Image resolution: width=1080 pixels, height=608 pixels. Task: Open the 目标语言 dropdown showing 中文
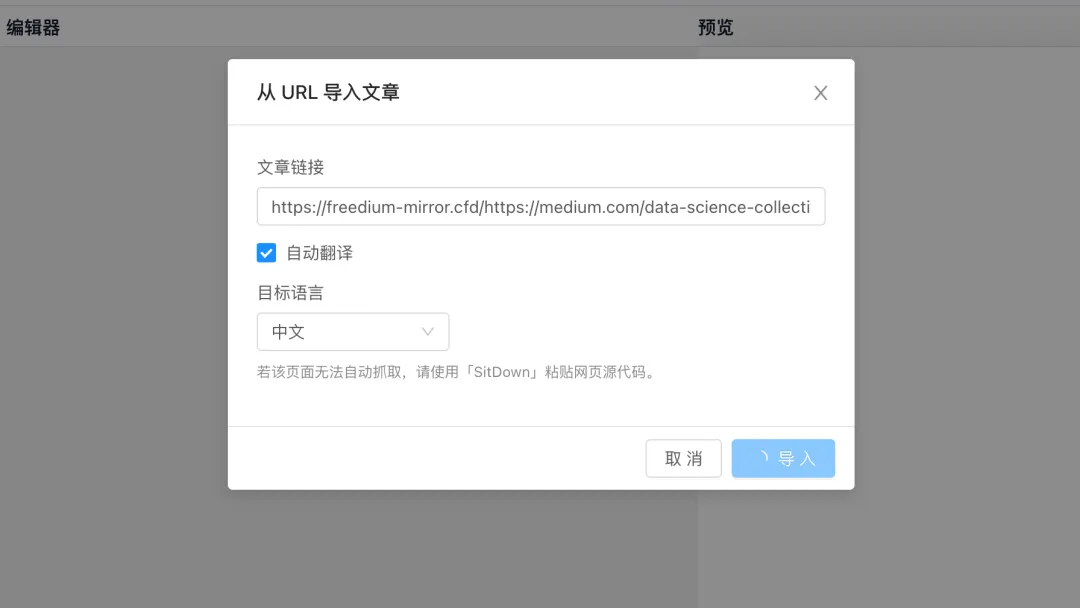click(x=353, y=332)
